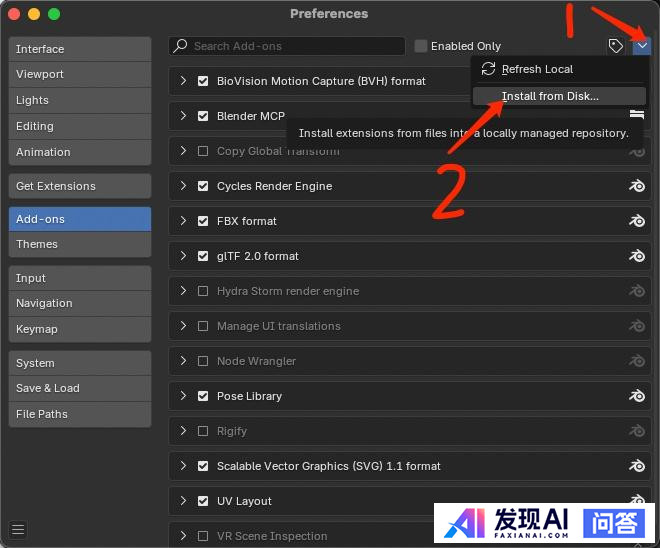Toggle the Enabled Only checkbox
Viewport: 660px width, 548px height.
(421, 46)
